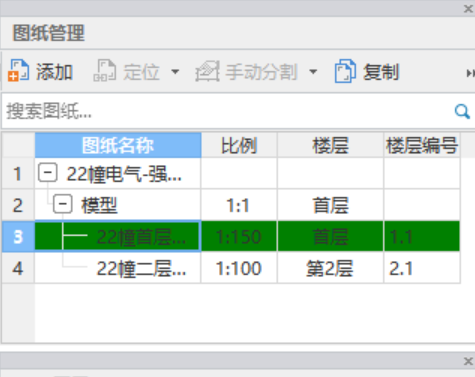The height and width of the screenshot is (377, 475).
Task: Click 首层 floor cell in 模型 row
Action: (x=330, y=205)
